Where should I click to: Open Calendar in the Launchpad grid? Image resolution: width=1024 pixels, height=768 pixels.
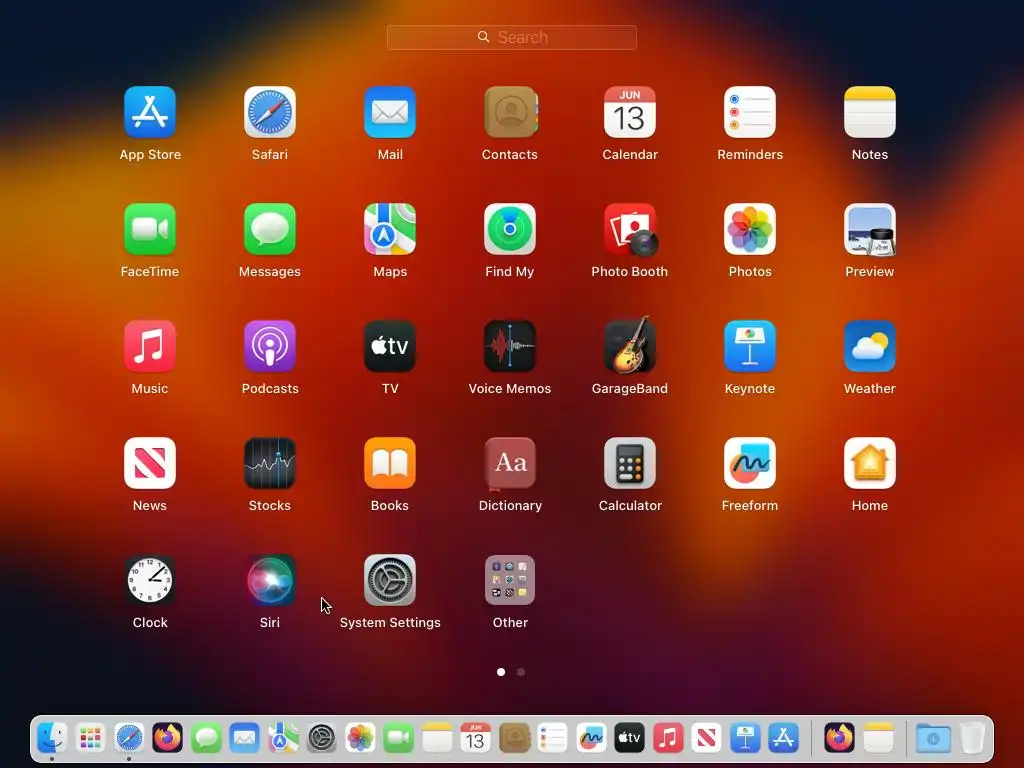click(630, 112)
